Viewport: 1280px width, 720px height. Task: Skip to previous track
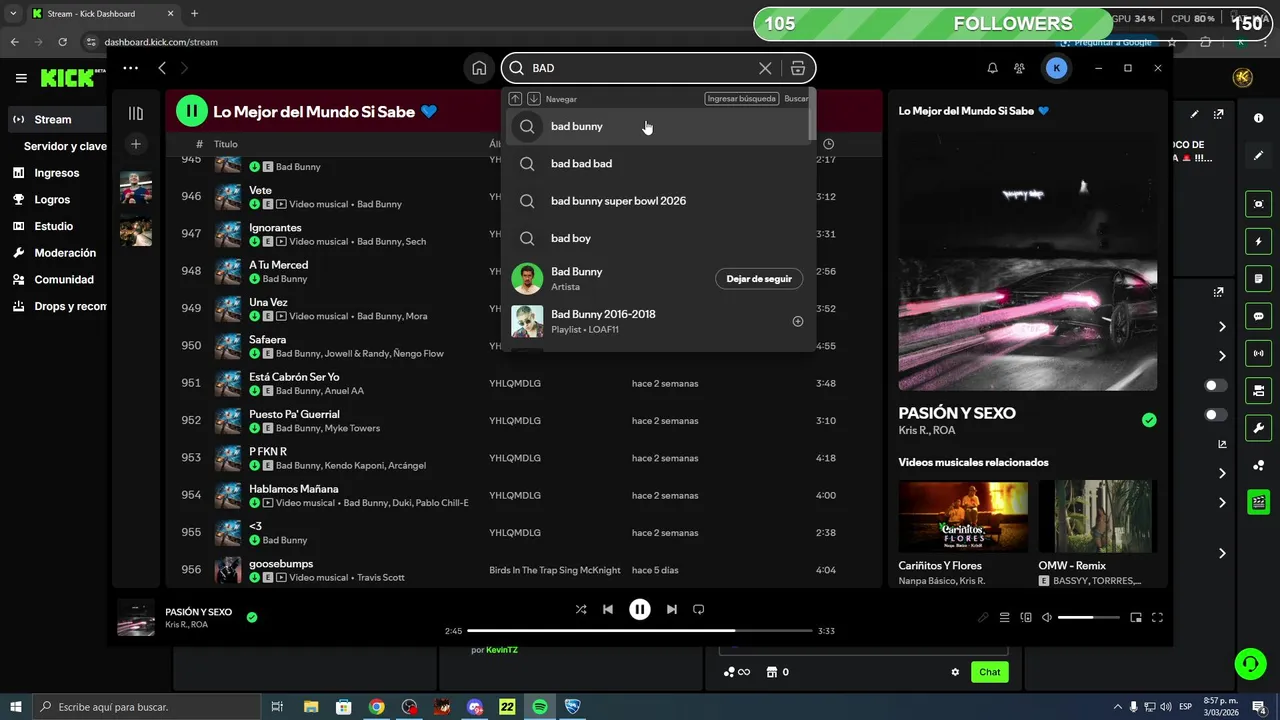[608, 609]
